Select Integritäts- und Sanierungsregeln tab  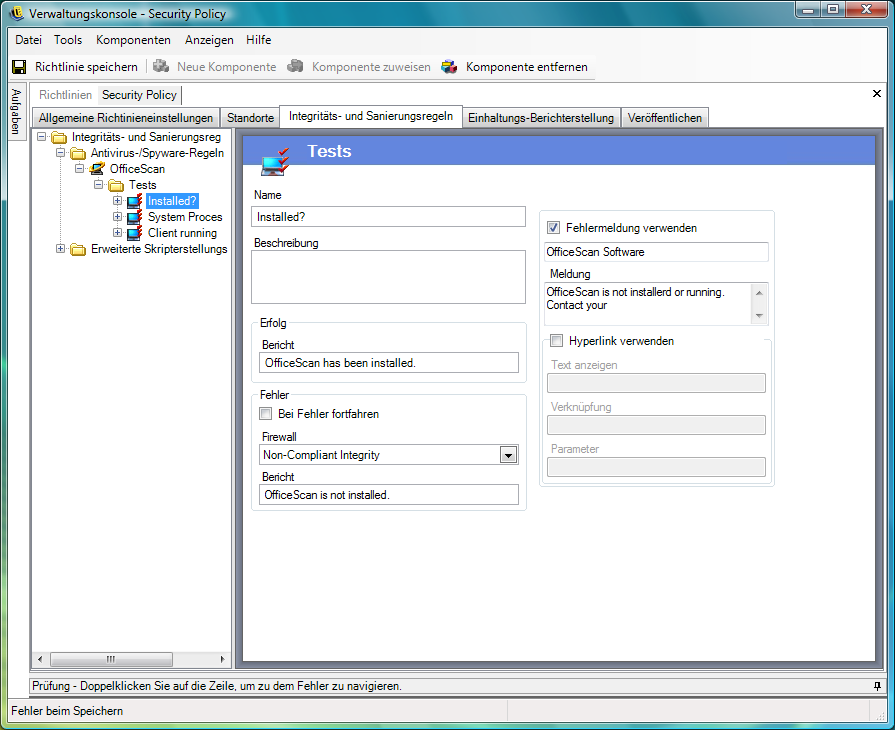click(370, 116)
